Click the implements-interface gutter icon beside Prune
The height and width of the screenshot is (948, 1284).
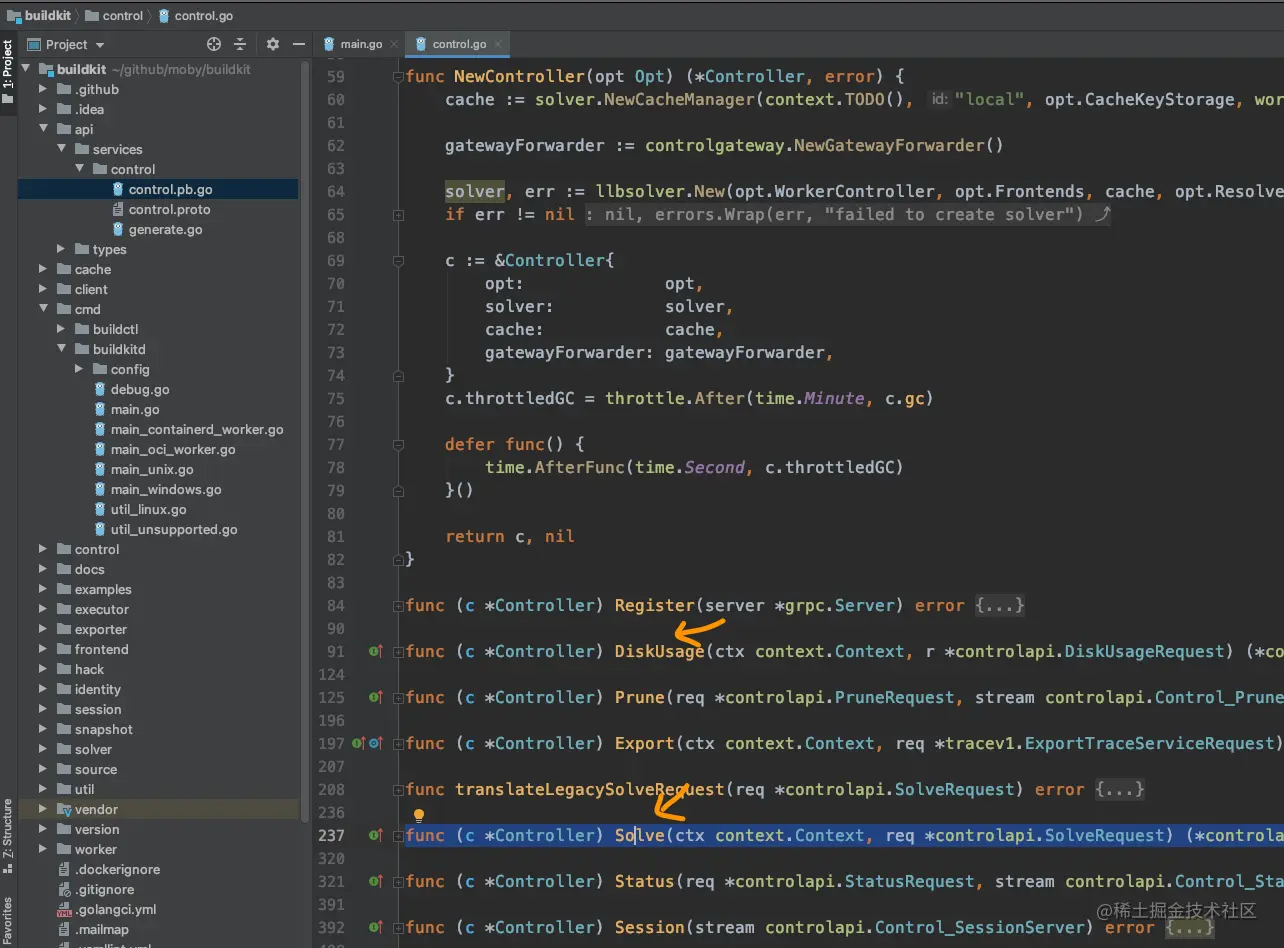[x=374, y=697]
